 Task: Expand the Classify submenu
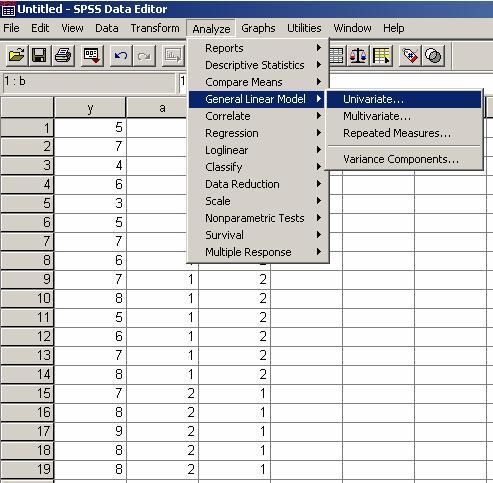click(x=258, y=167)
